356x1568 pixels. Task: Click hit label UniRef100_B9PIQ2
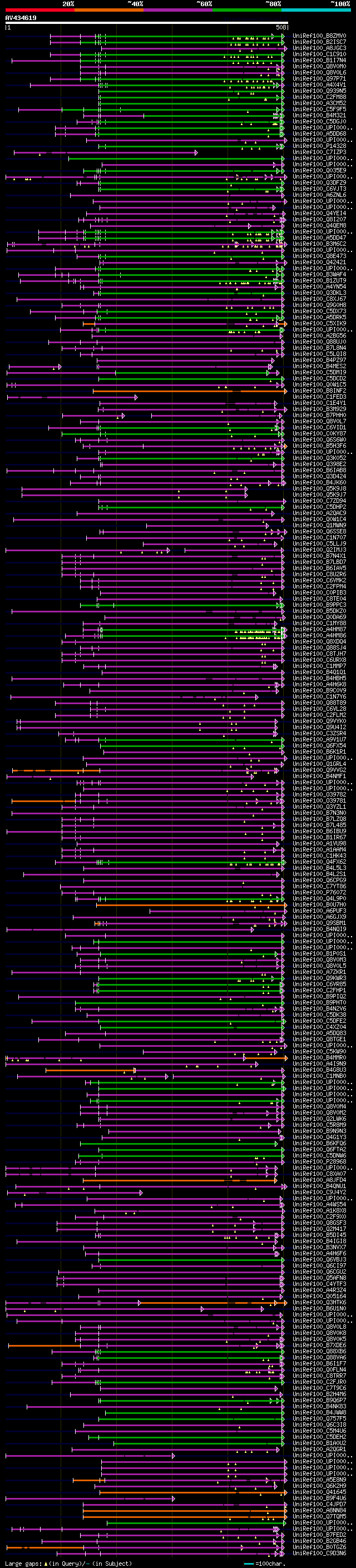click(x=319, y=996)
